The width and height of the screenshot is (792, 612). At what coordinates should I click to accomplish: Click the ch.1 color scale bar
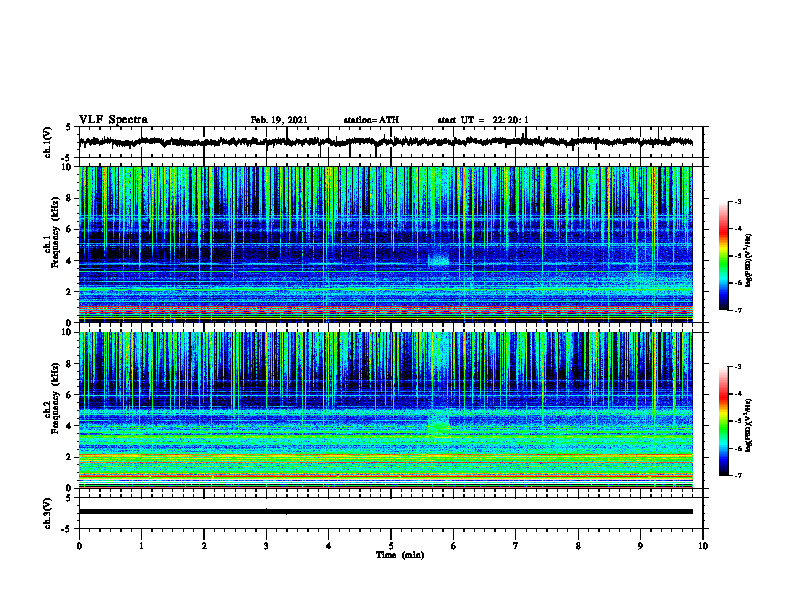[x=723, y=256]
